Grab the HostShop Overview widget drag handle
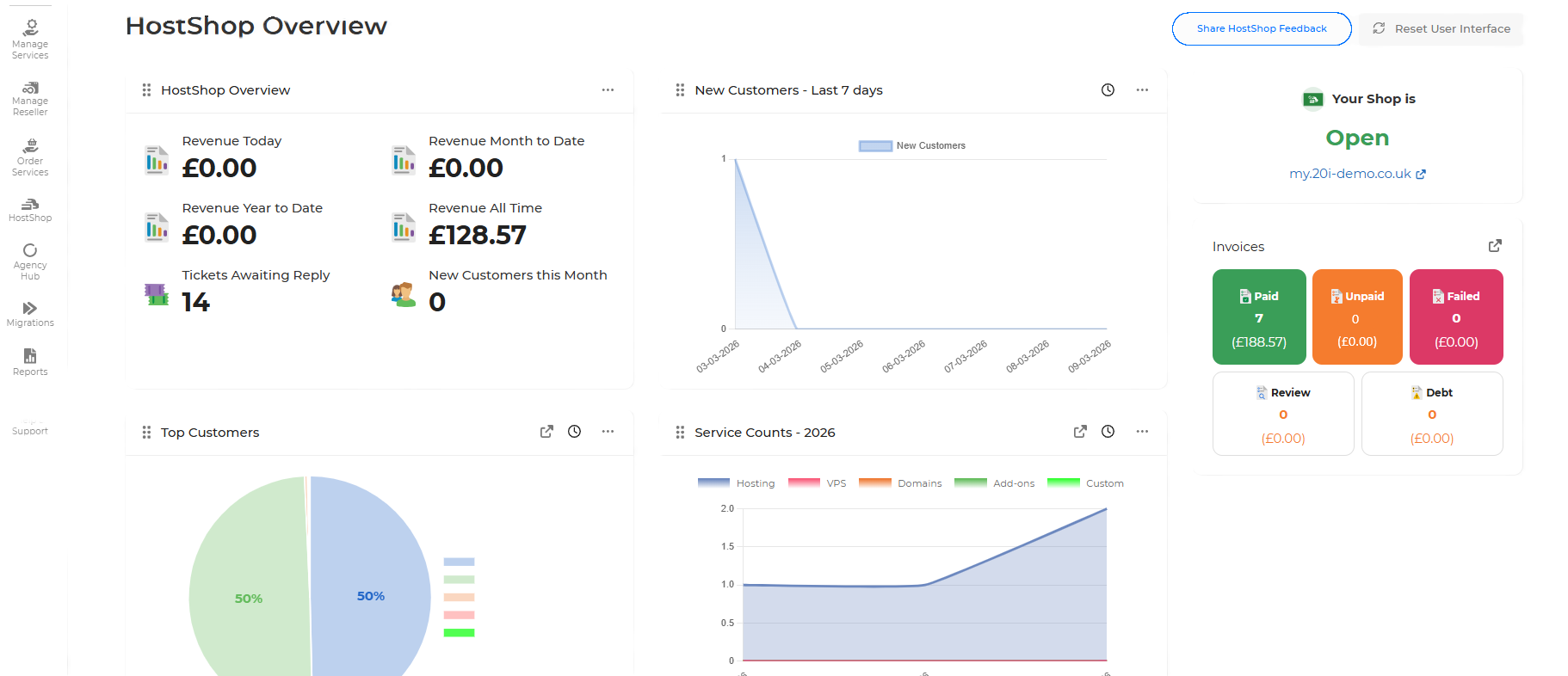Viewport: 1568px width, 676px height. pos(146,89)
